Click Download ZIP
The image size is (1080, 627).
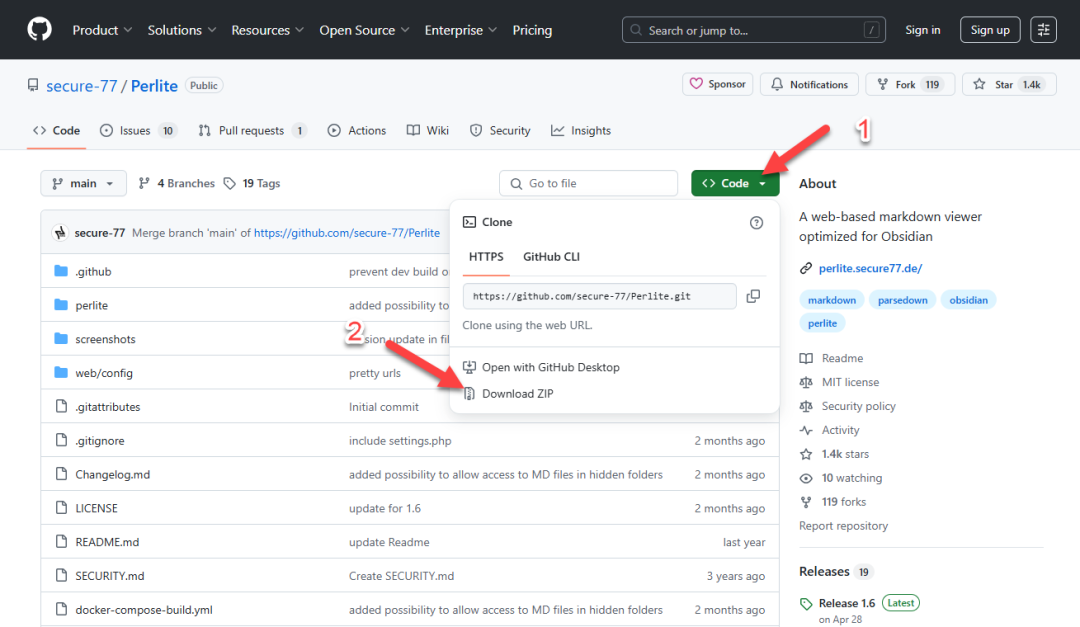(517, 394)
